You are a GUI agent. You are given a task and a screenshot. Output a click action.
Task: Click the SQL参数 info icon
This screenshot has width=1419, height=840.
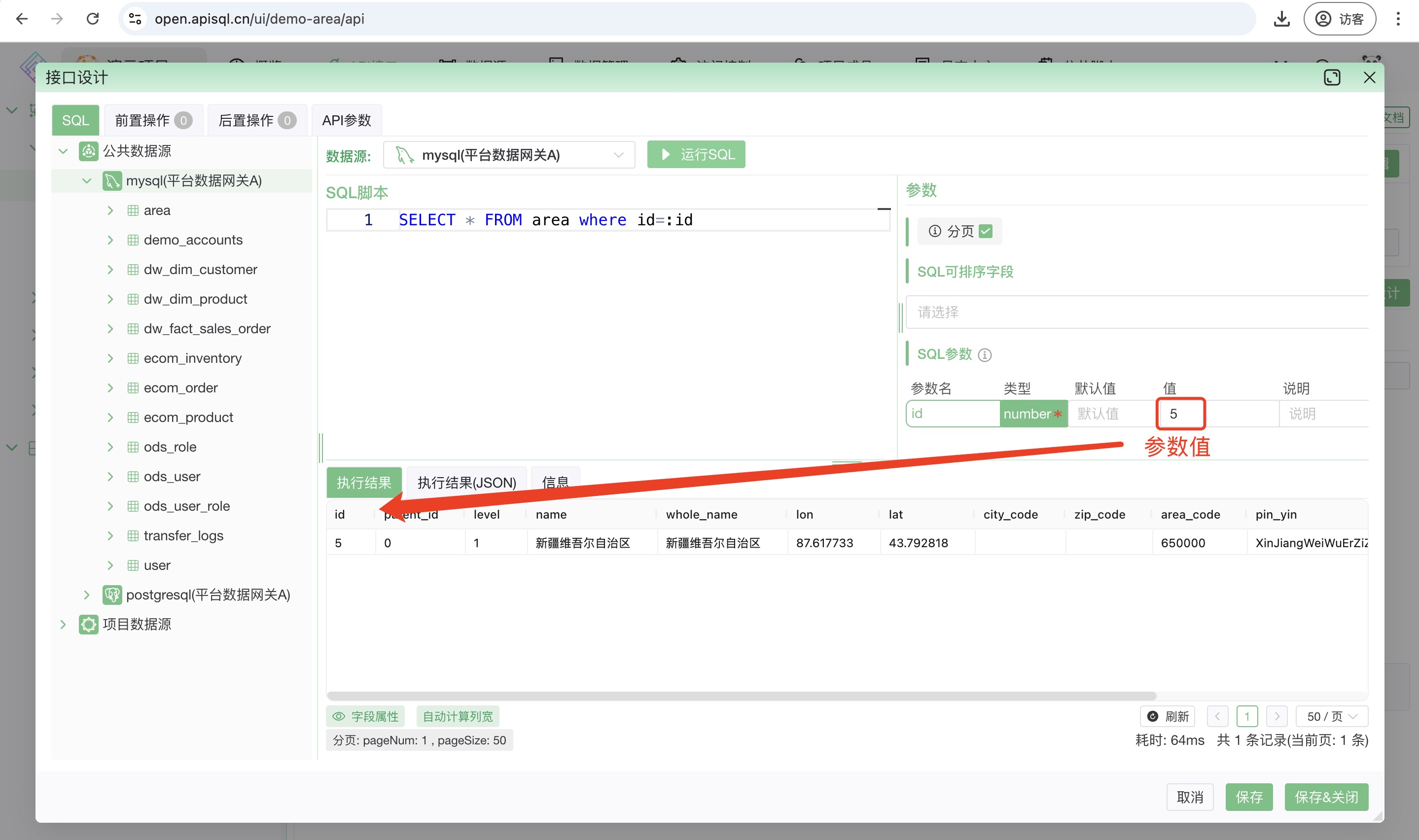coord(985,355)
